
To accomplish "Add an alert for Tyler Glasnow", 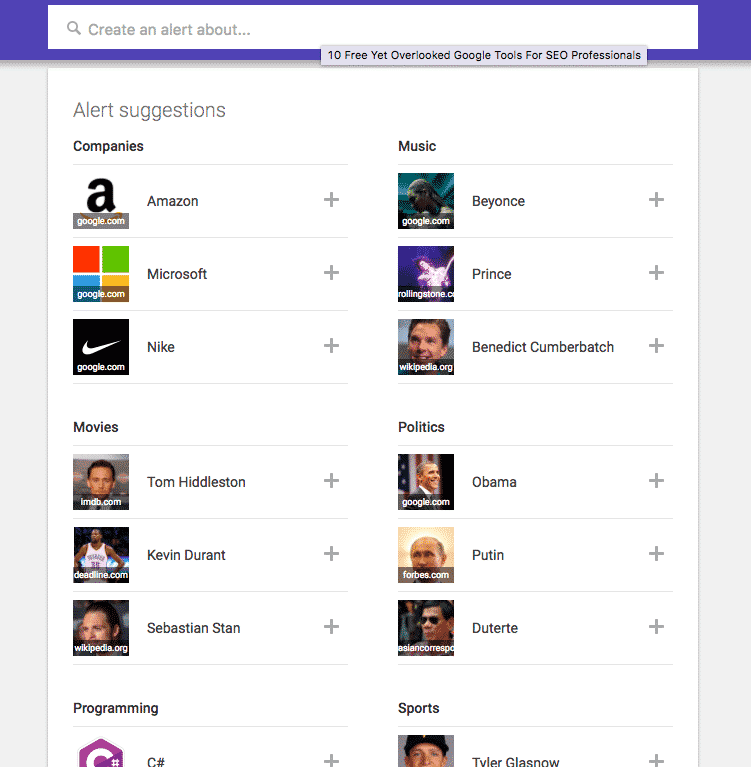I will point(656,760).
